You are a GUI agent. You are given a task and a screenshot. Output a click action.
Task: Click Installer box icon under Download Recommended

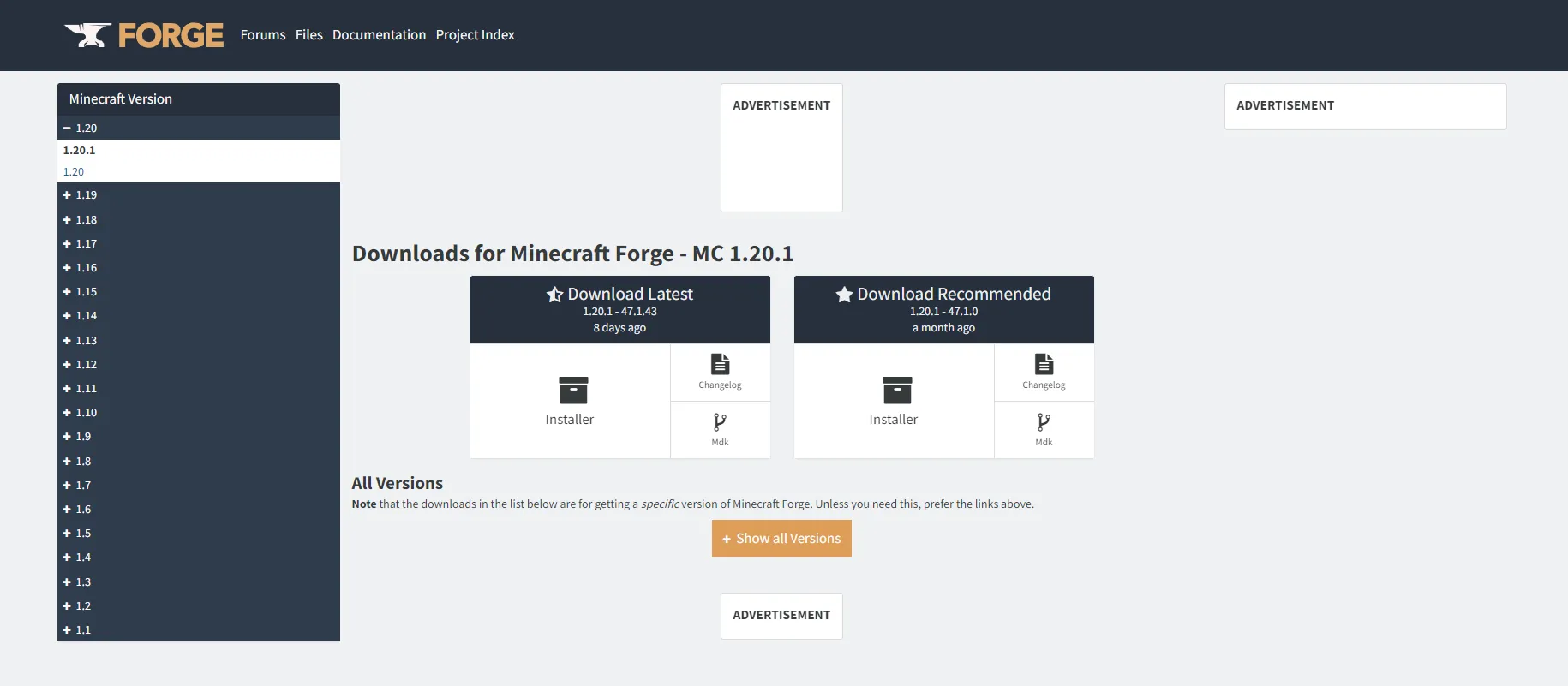pos(897,390)
